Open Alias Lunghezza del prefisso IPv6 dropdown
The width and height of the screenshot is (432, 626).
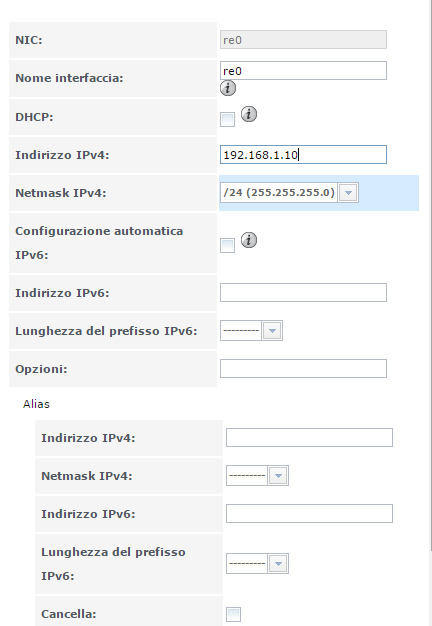pyautogui.click(x=257, y=563)
